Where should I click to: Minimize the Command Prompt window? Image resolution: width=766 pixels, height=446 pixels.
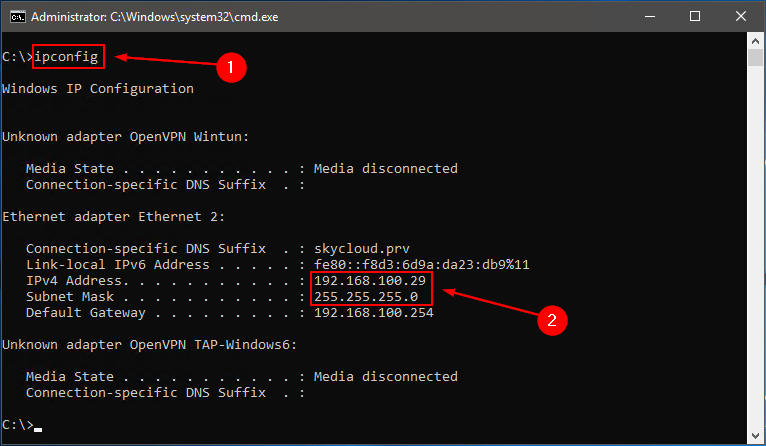650,17
